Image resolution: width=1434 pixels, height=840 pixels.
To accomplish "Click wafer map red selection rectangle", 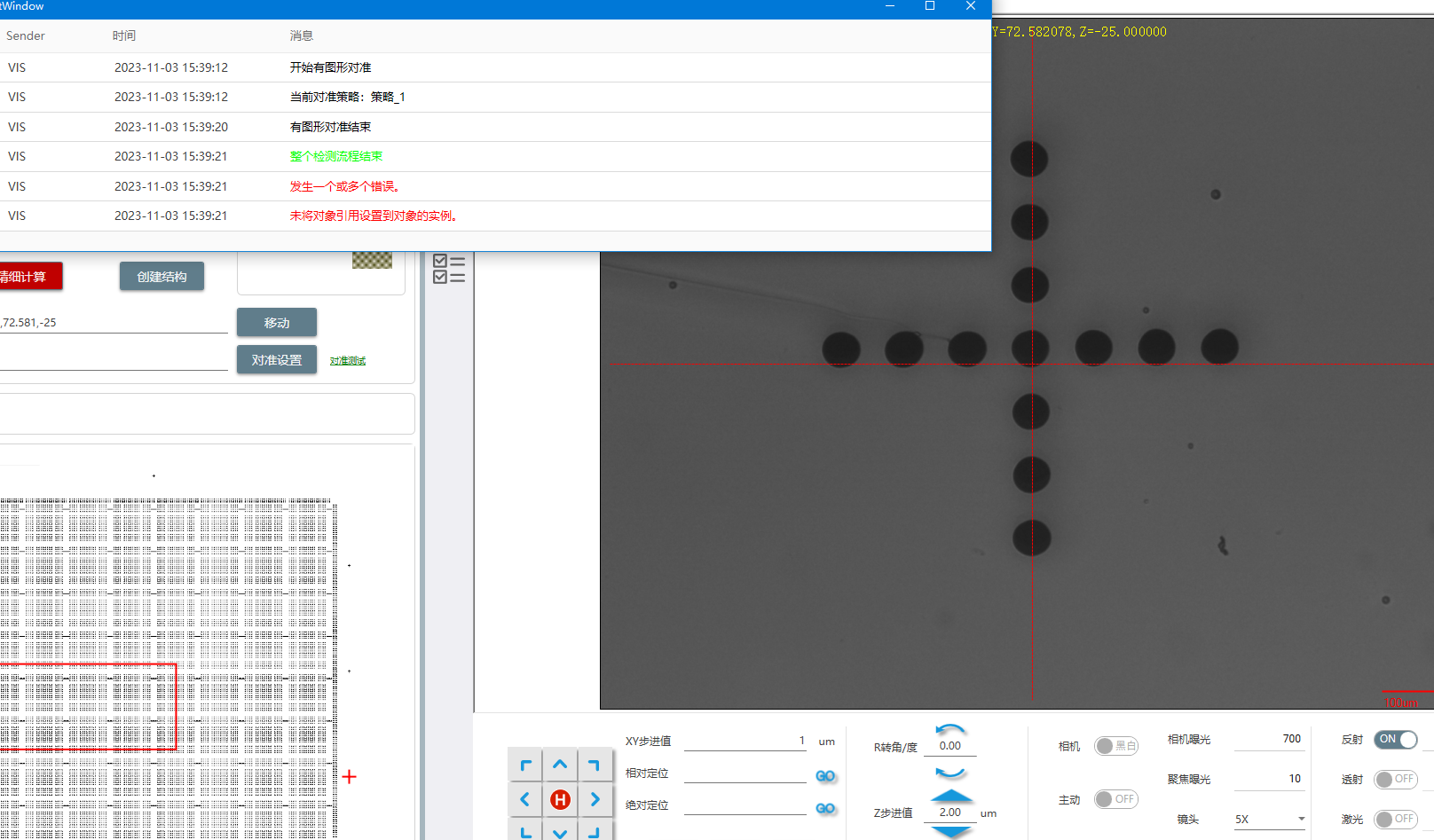I will pyautogui.click(x=89, y=706).
